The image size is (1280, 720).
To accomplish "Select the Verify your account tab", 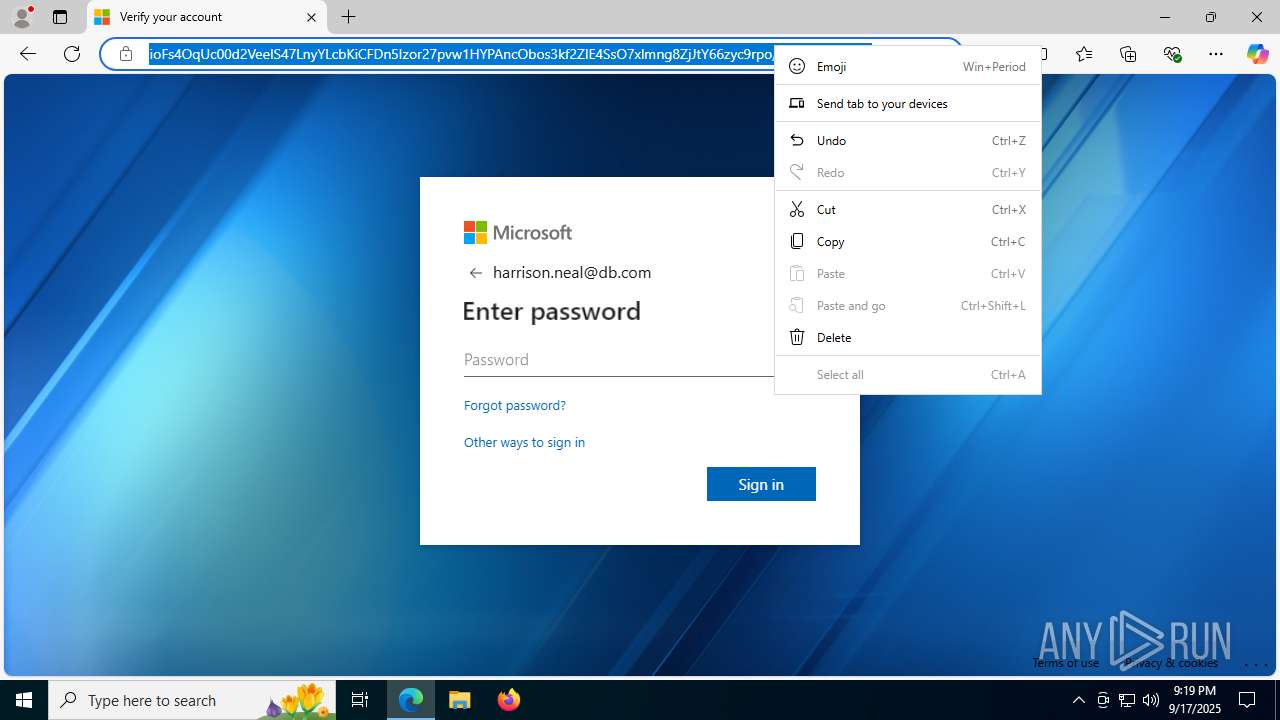I will (x=207, y=17).
